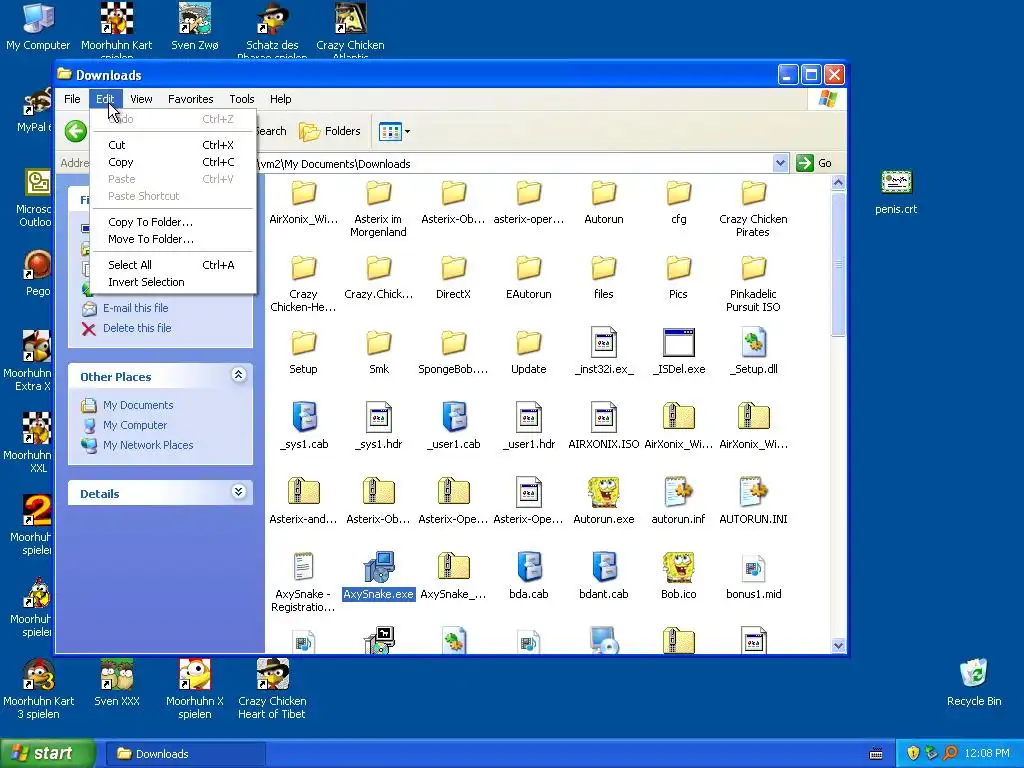Select the Recycle Bin desktop icon

coord(974,683)
